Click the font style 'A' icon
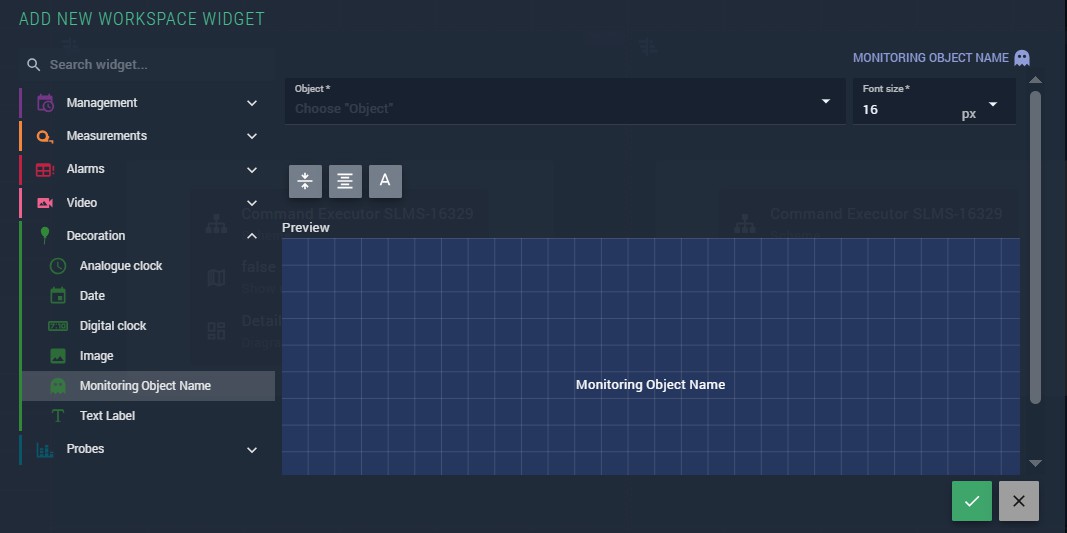 385,181
